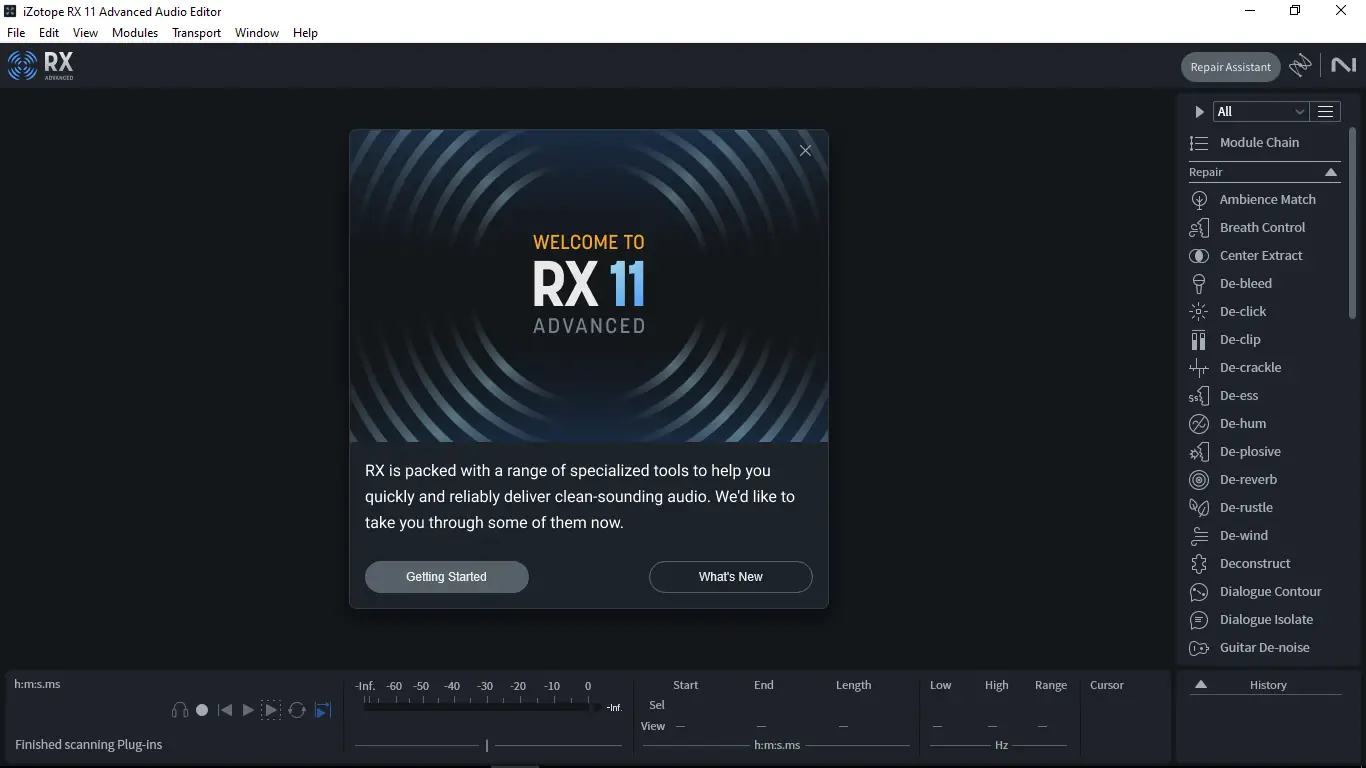
Task: Open the De-click module
Action: click(x=1264, y=311)
